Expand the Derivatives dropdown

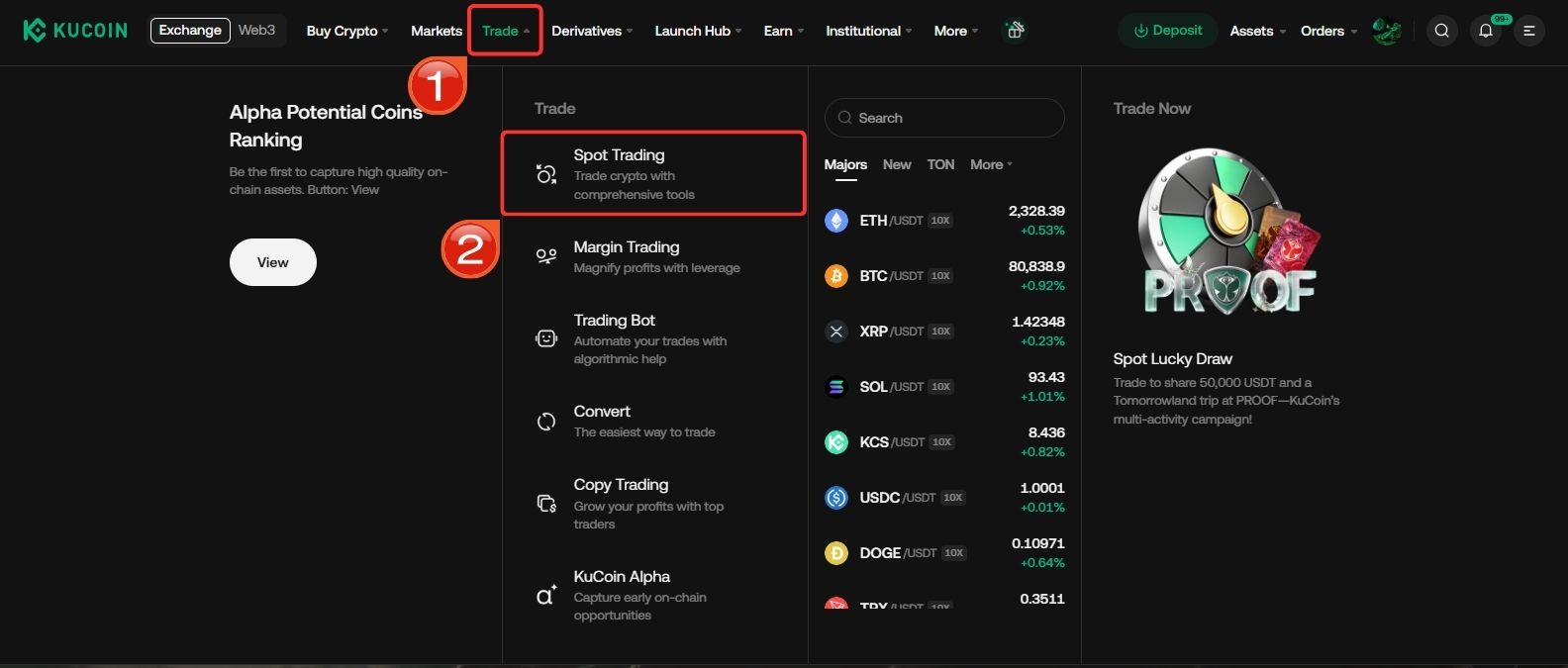(x=592, y=31)
